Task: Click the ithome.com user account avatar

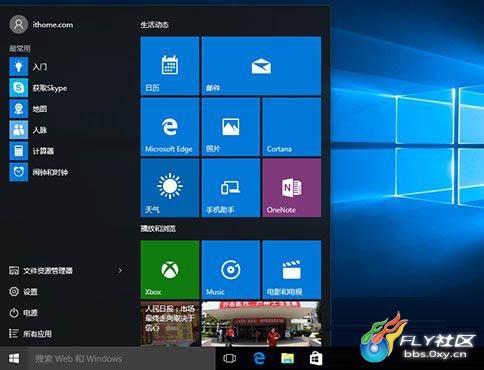Action: click(19, 24)
